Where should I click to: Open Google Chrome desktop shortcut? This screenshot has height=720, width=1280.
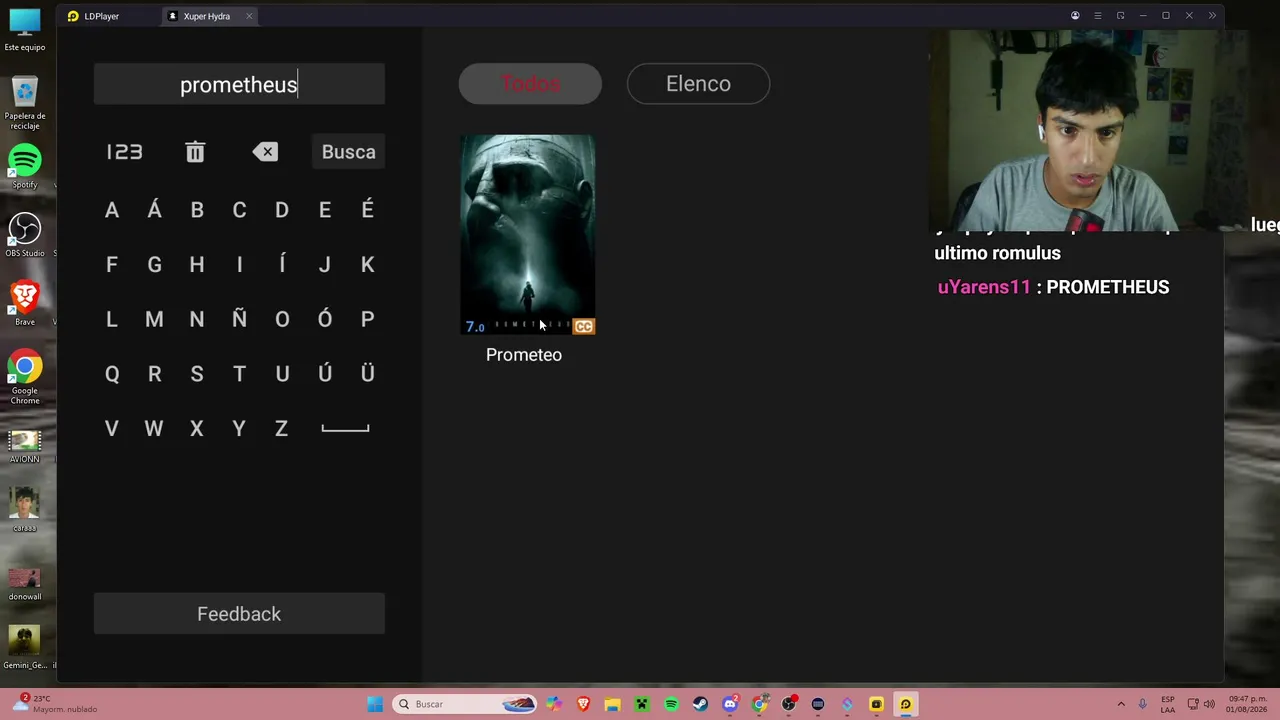25,378
